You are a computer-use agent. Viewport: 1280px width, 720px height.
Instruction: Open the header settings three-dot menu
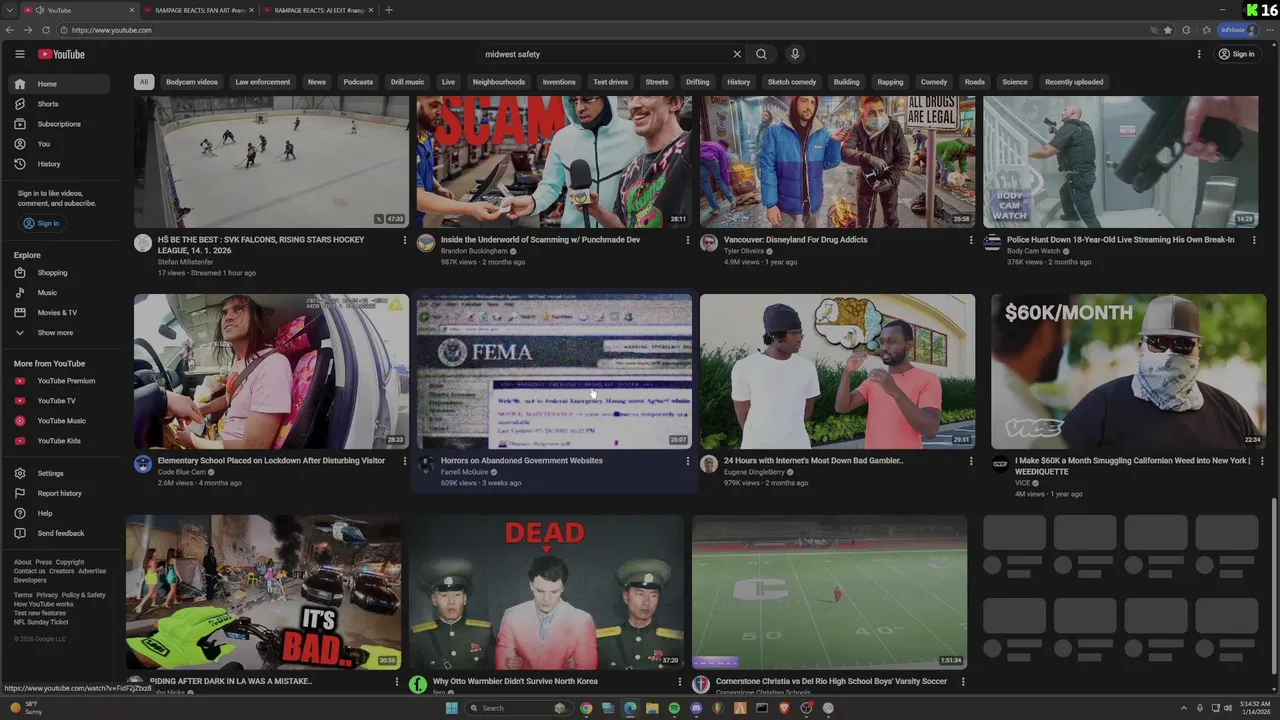coord(1199,54)
